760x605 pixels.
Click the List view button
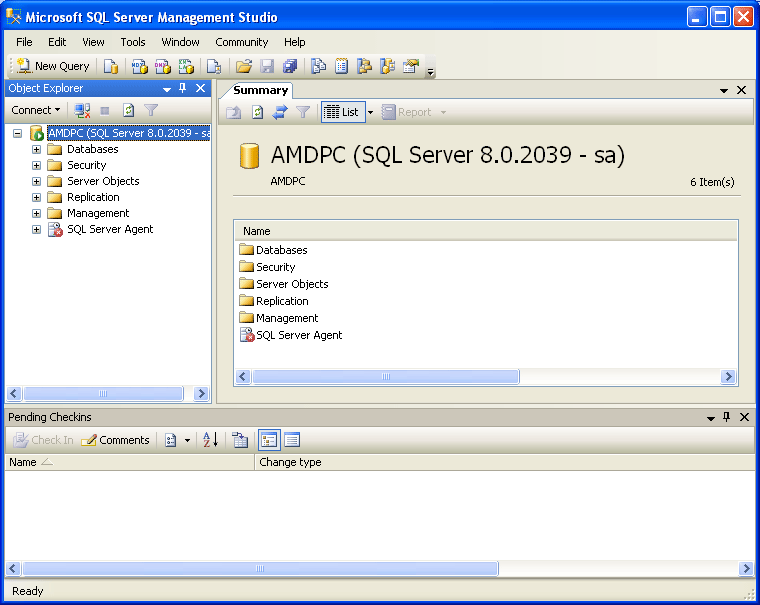[x=343, y=112]
